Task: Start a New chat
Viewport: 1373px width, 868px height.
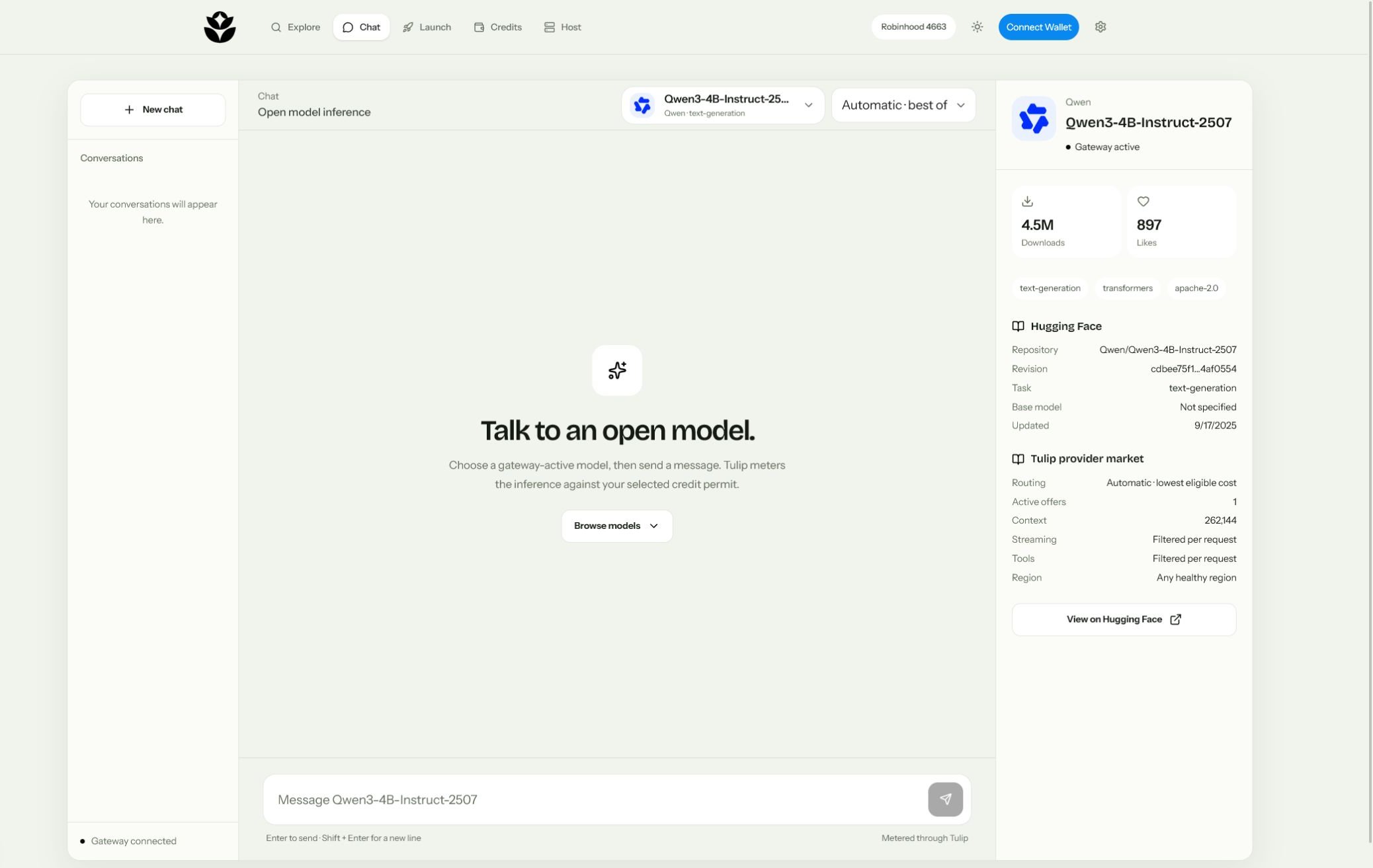Action: [153, 110]
